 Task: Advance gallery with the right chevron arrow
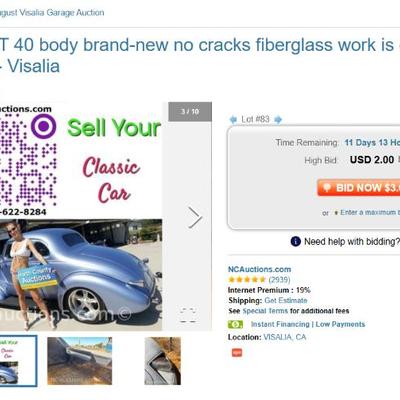click(x=195, y=217)
